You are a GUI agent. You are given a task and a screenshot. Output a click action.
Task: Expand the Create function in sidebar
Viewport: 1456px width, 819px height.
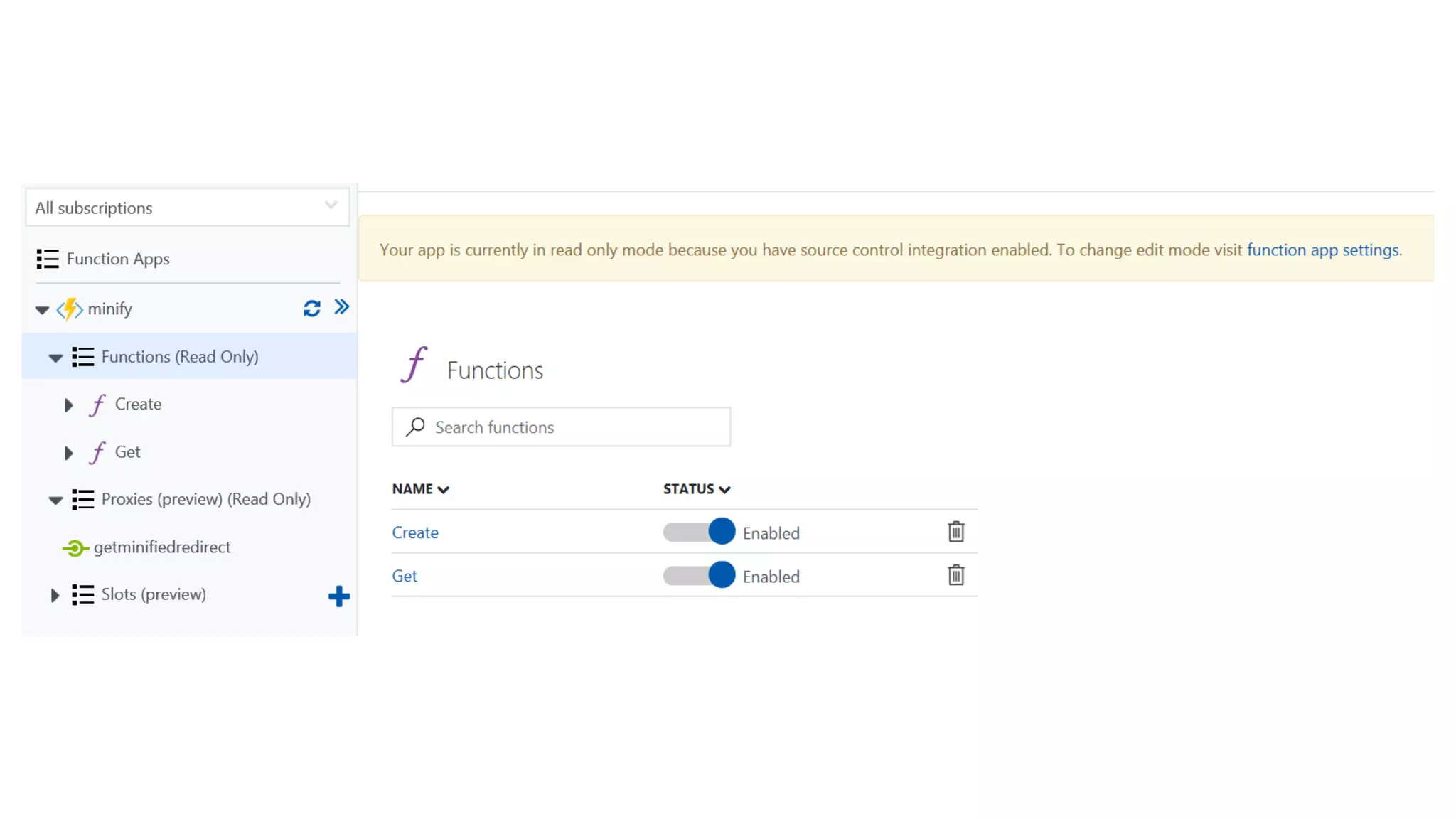click(68, 405)
